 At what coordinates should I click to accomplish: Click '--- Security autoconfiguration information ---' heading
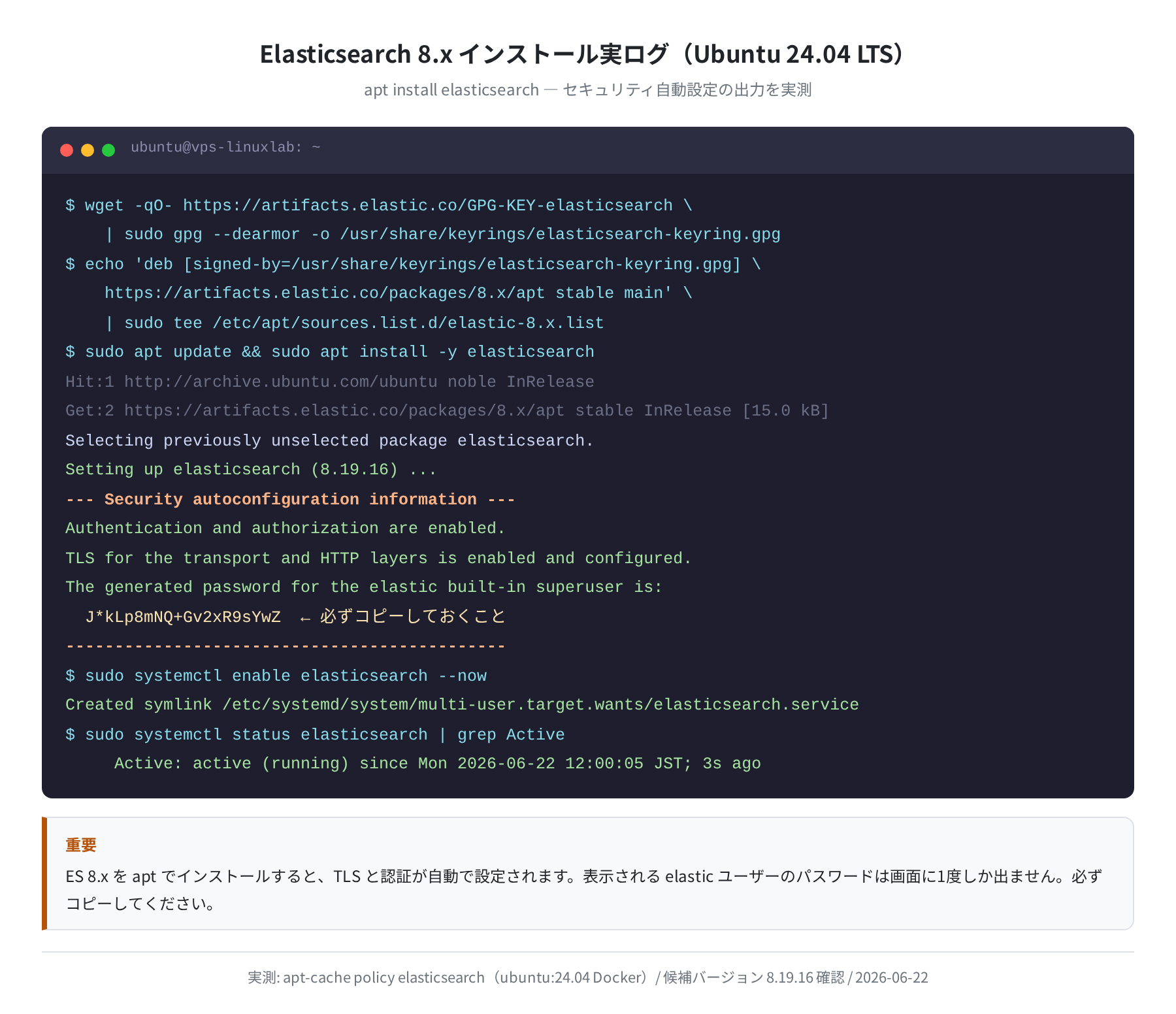291,499
